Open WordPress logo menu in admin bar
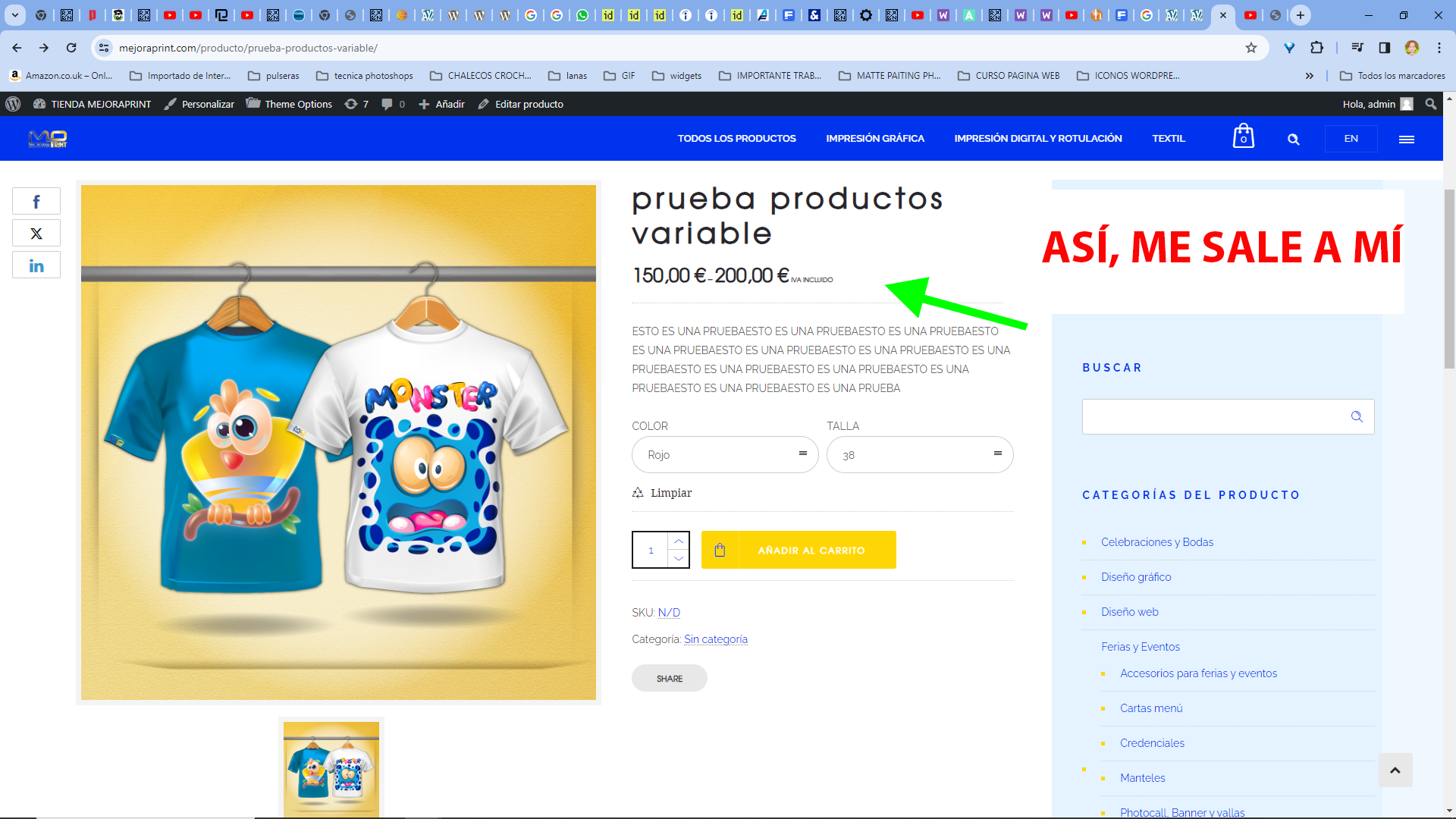Viewport: 1456px width, 819px height. pyautogui.click(x=13, y=104)
